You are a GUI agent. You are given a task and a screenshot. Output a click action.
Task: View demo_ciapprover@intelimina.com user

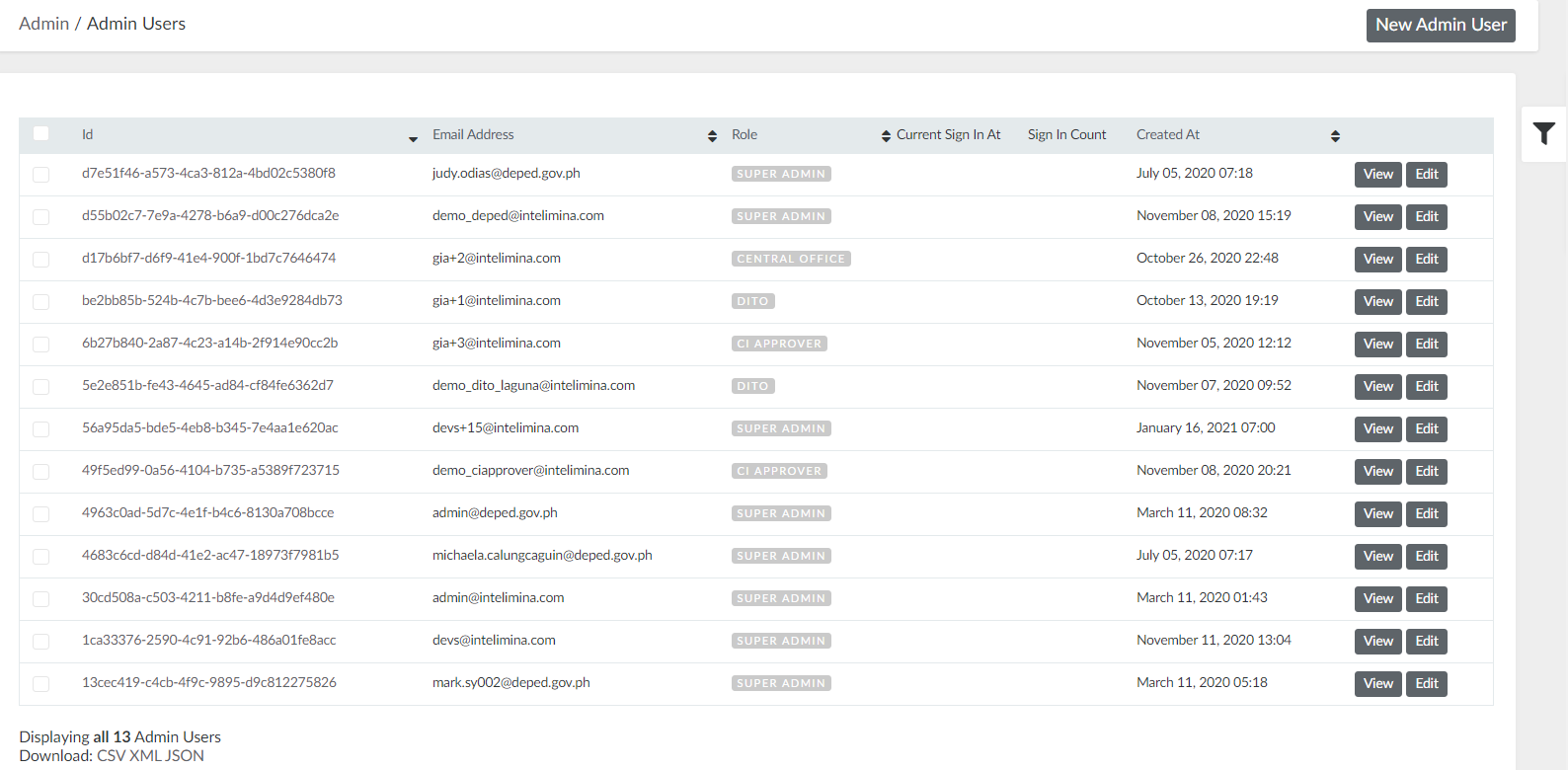1378,472
